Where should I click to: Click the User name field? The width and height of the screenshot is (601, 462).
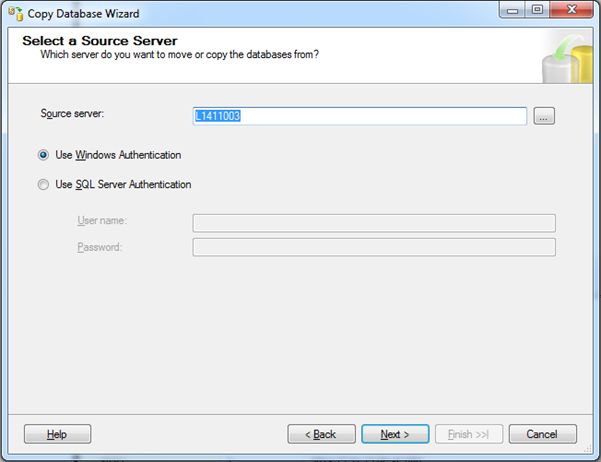[373, 223]
